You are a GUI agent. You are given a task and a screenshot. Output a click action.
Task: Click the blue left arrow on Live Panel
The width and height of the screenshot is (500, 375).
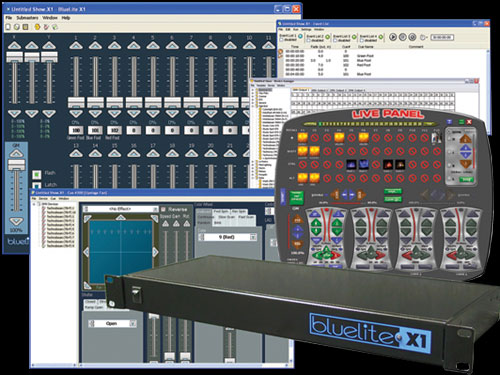(x=345, y=194)
